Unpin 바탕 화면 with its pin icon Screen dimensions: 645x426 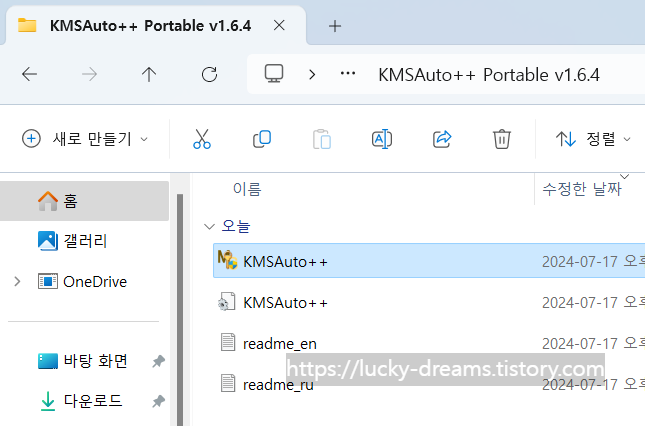coord(158,361)
